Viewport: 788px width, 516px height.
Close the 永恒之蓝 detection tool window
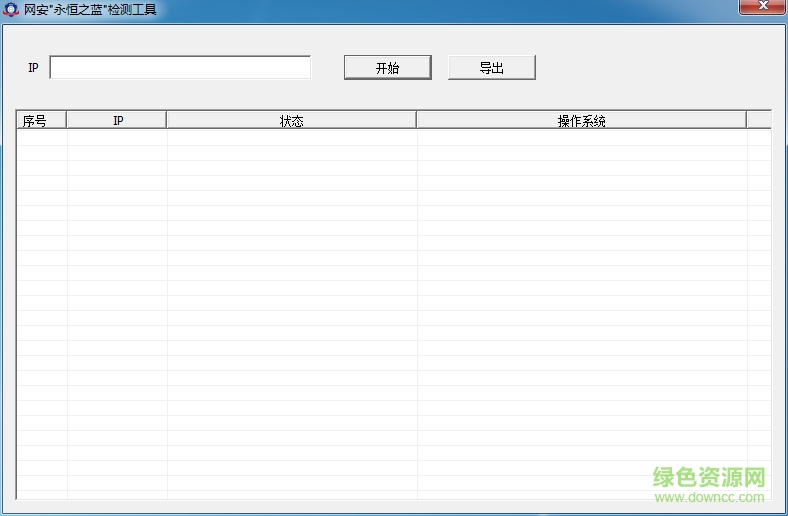762,6
